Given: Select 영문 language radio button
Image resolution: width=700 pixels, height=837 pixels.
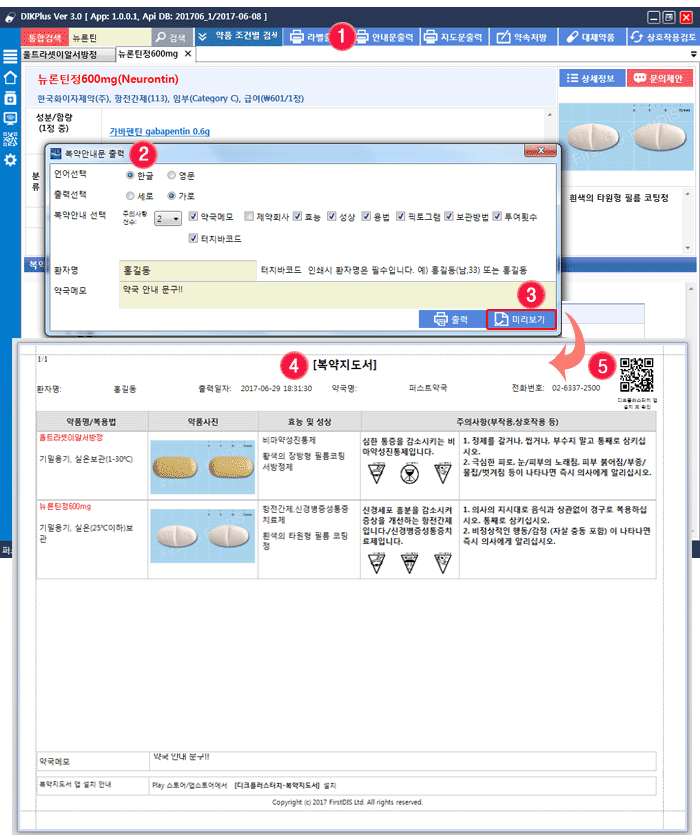Looking at the screenshot, I should [171, 175].
